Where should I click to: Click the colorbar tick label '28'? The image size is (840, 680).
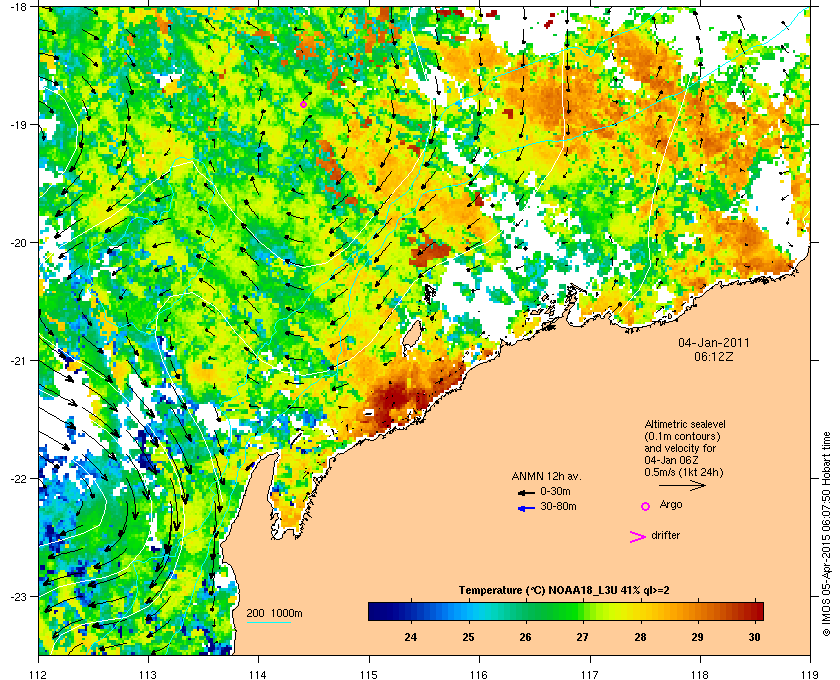pos(640,637)
